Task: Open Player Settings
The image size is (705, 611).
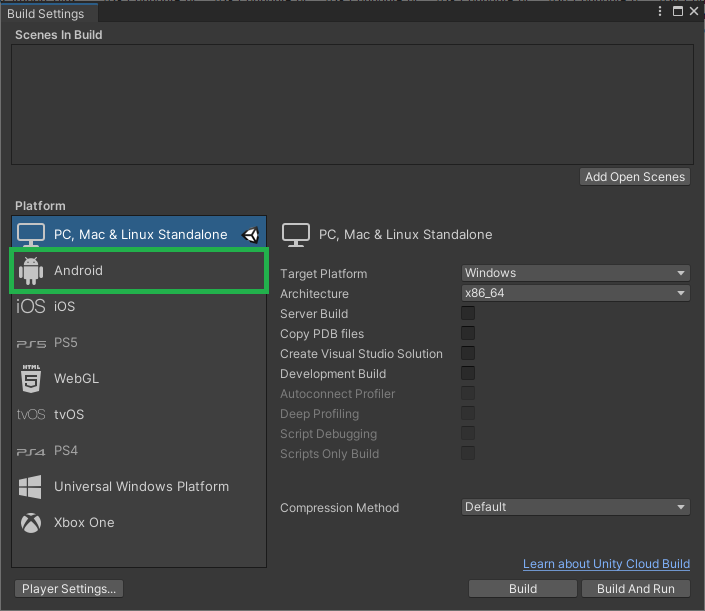Action: click(69, 589)
